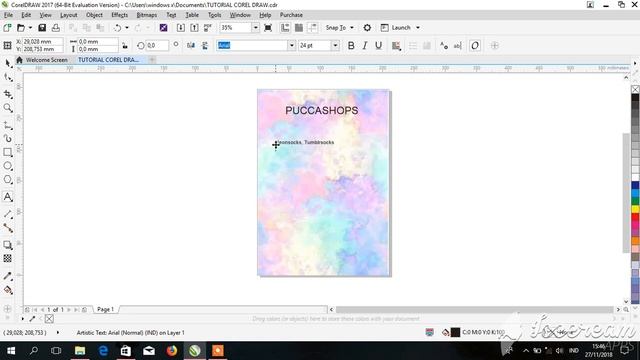Open the zoom level 35% dropdown

pyautogui.click(x=255, y=28)
